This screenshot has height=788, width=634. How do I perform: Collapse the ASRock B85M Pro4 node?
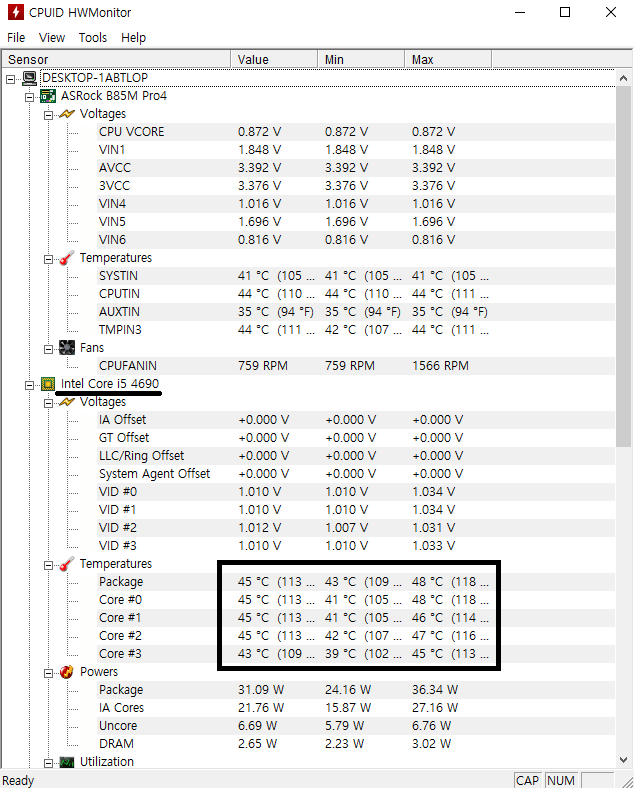click(x=30, y=97)
